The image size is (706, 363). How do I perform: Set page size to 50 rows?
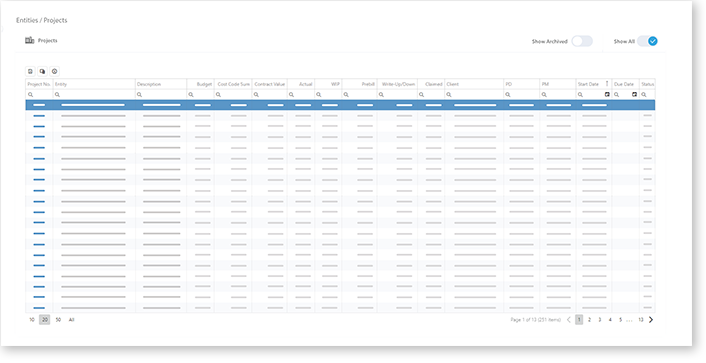tap(58, 320)
